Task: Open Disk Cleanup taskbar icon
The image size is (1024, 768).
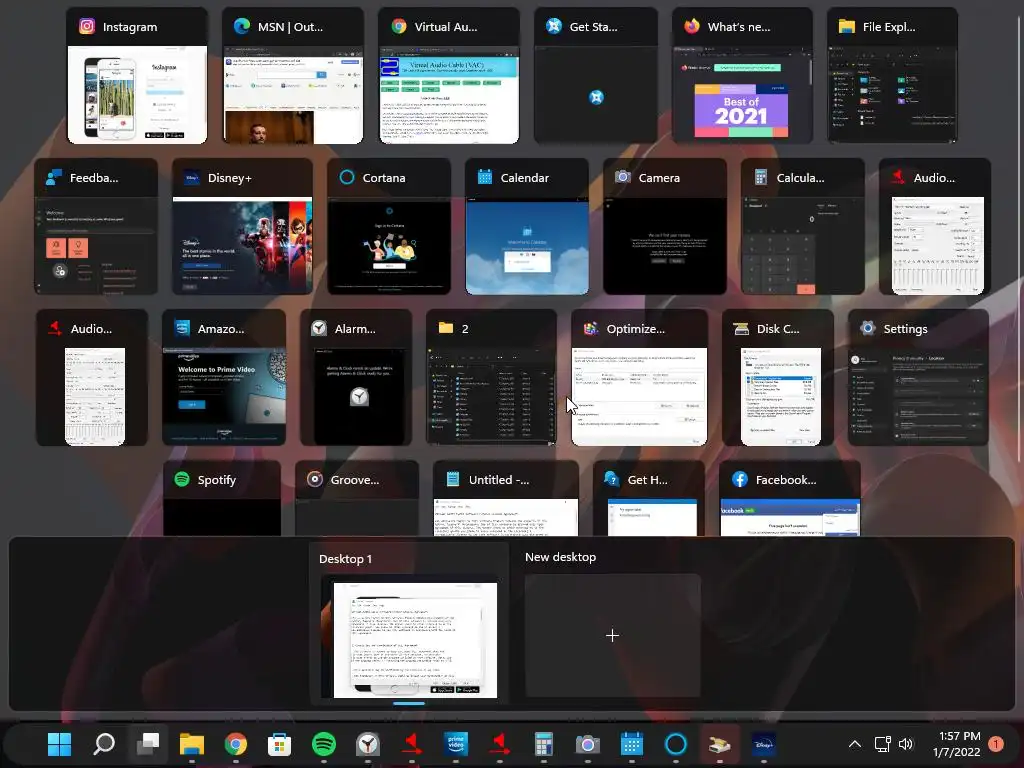Action: [720, 744]
